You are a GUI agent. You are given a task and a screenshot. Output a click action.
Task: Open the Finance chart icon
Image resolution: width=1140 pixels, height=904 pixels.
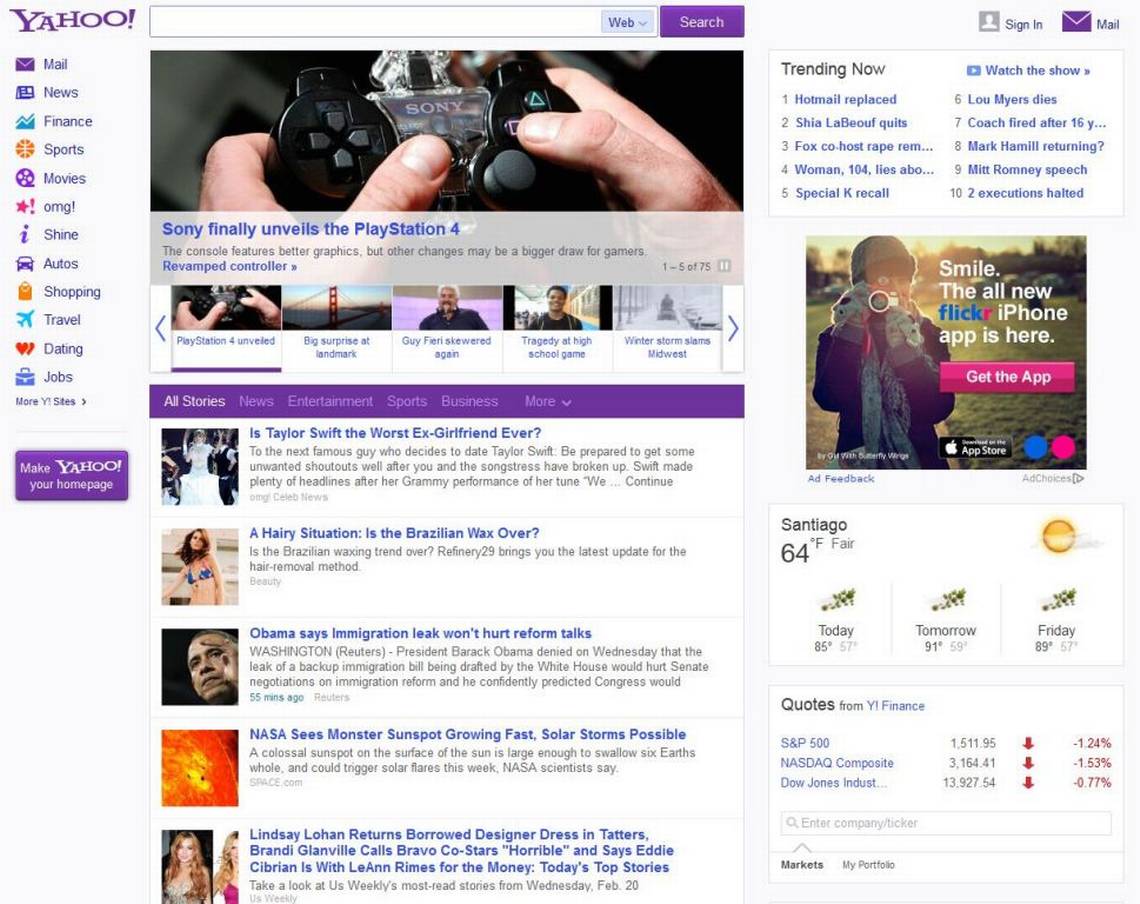click(25, 121)
